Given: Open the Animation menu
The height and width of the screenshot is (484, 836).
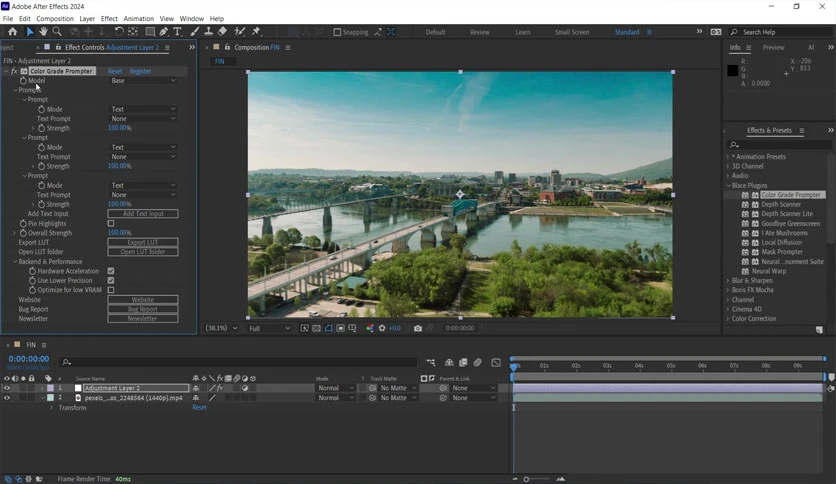Looking at the screenshot, I should [139, 19].
